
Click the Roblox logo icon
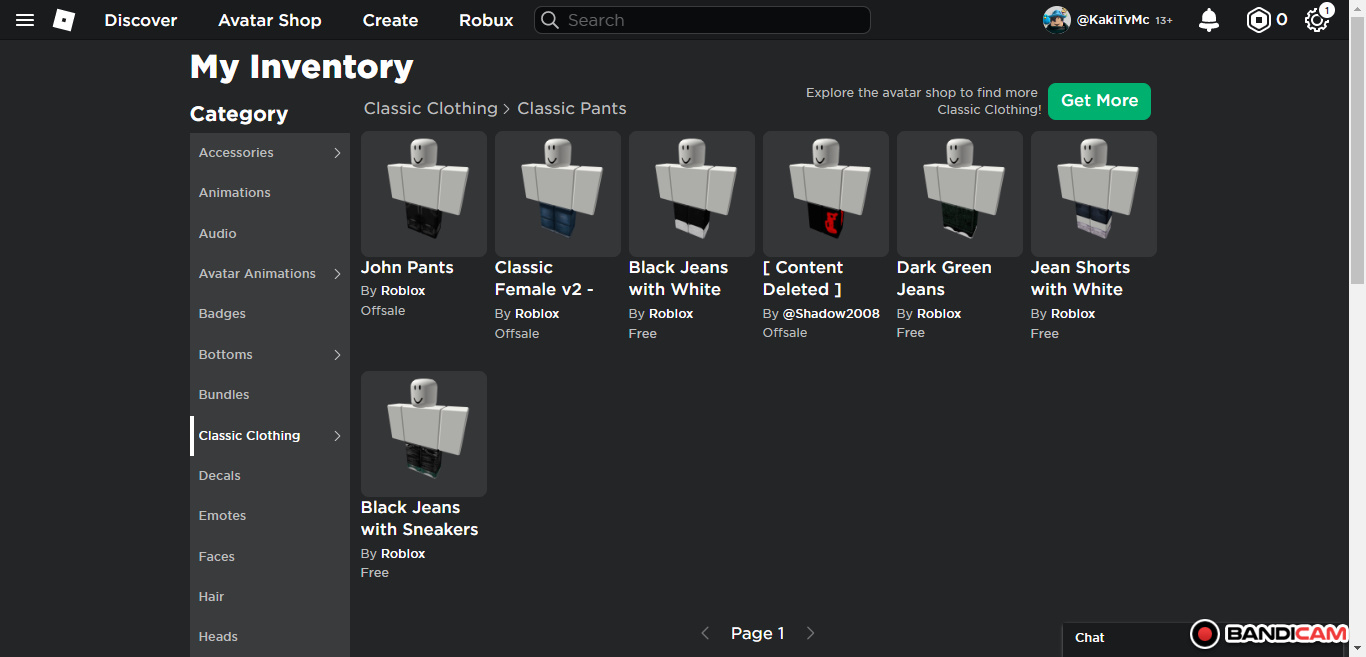pos(64,20)
